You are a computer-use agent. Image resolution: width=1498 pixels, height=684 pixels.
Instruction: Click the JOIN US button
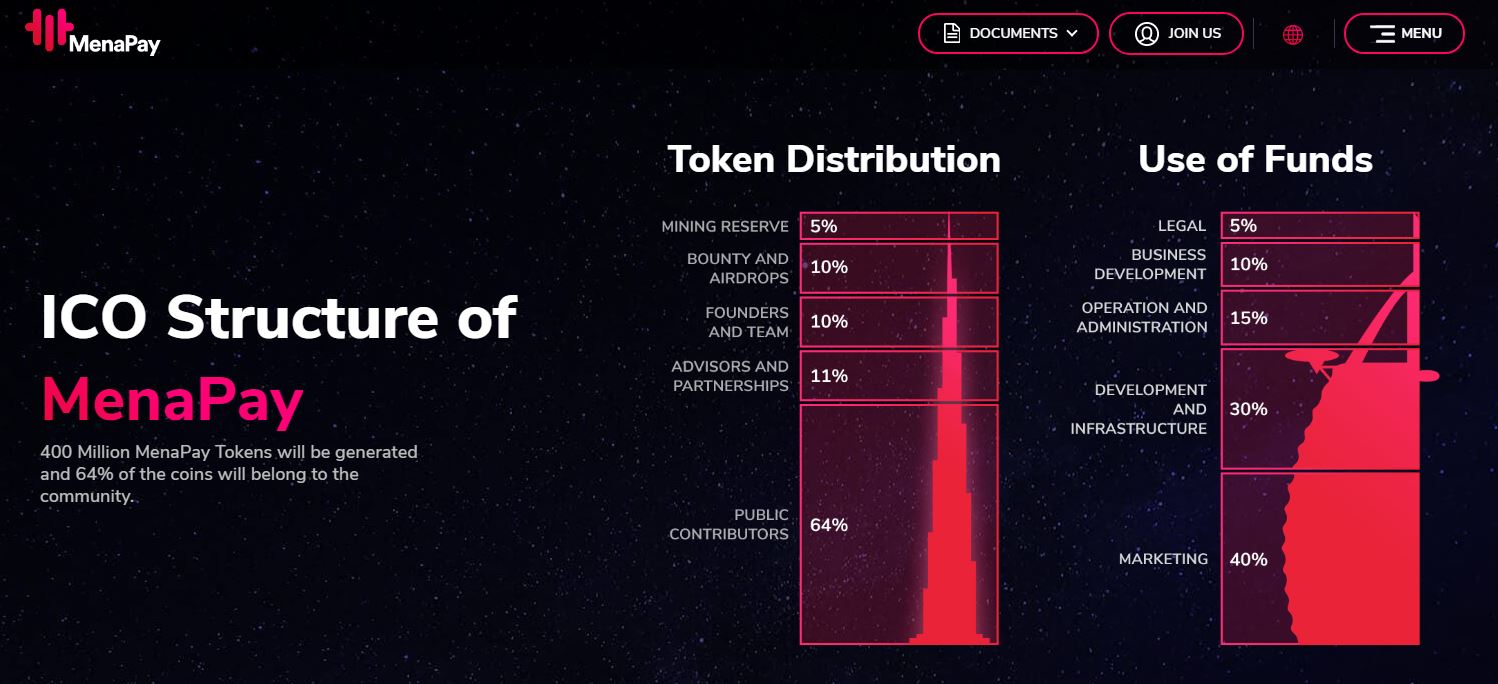click(x=1176, y=34)
